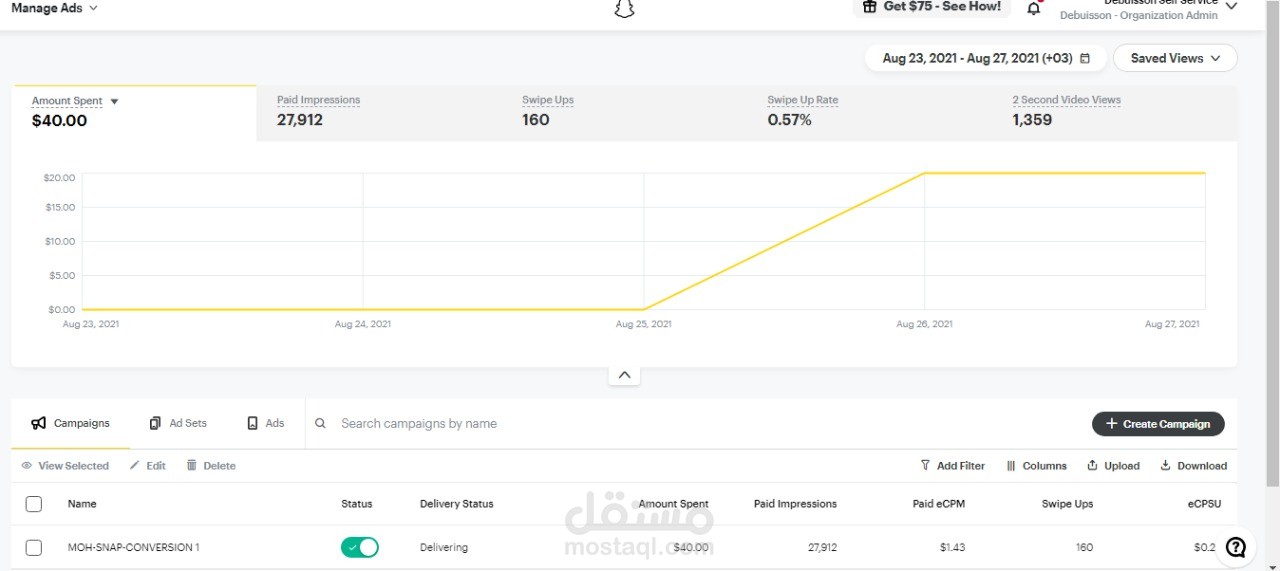Click the gift icon for $75 offer

pyautogui.click(x=869, y=7)
